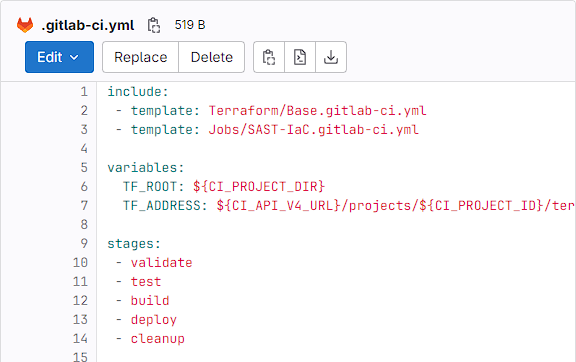Select line number 6

click(x=84, y=187)
